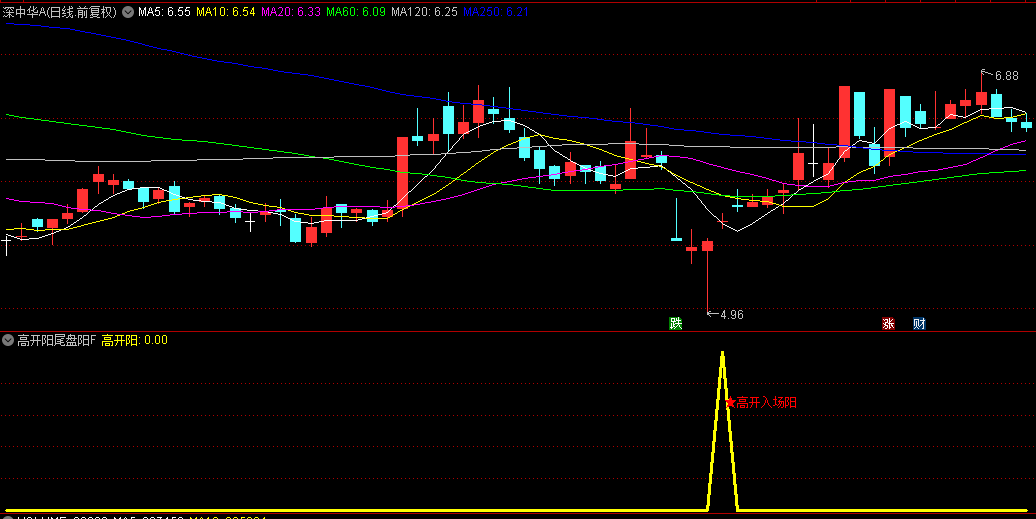This screenshot has width=1036, height=519.
Task: Expand the main chart indicator dropdown arrow
Action: [x=128, y=12]
